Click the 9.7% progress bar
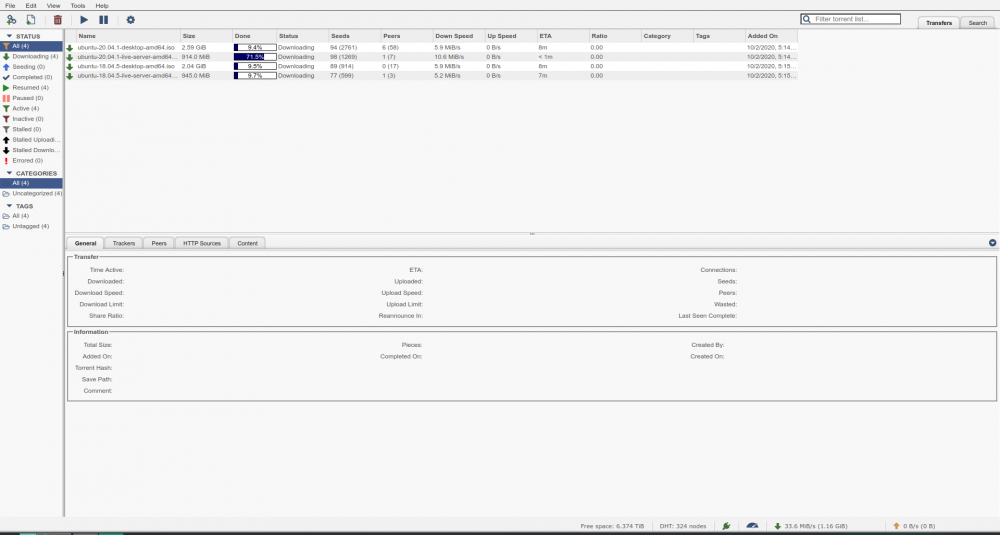 255,75
